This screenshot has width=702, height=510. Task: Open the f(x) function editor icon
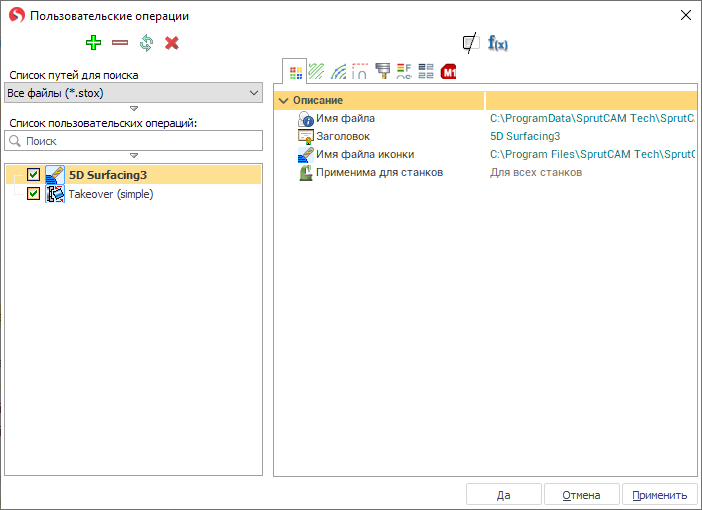[498, 43]
